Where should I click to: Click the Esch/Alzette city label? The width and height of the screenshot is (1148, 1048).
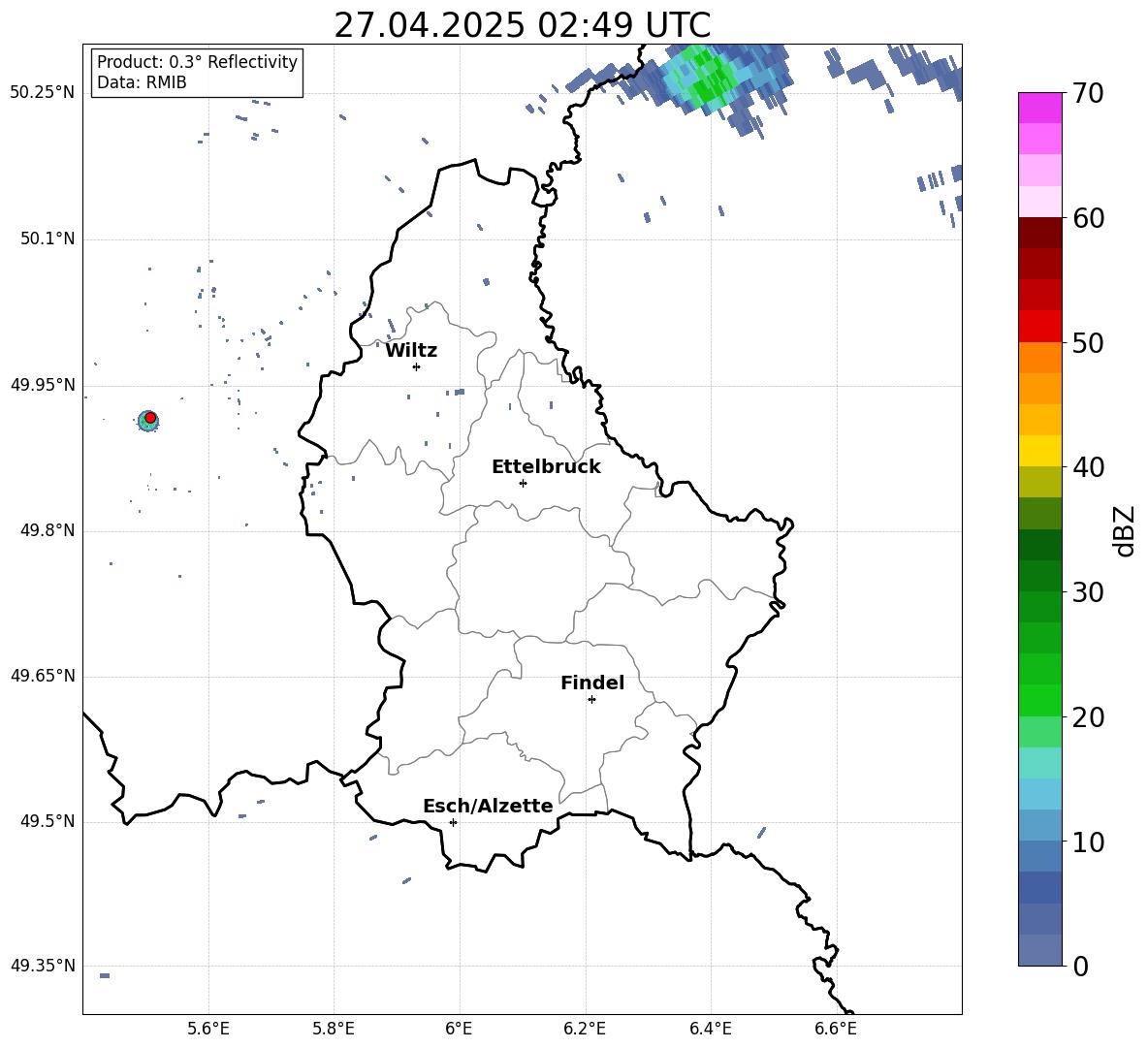point(488,806)
